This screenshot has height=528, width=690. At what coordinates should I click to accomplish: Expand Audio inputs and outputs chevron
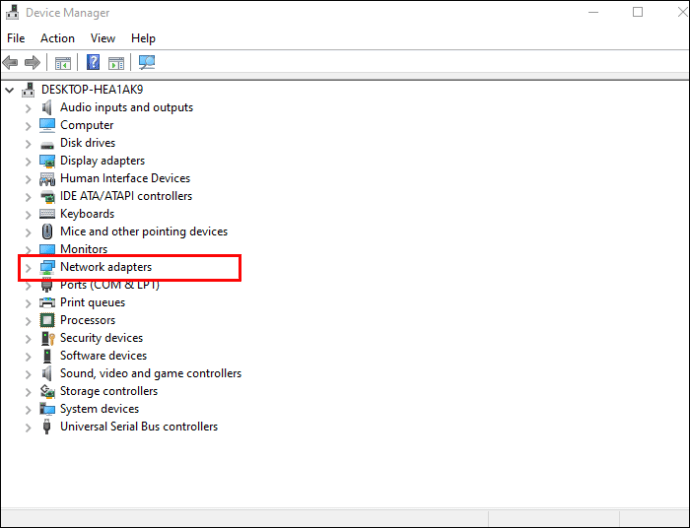click(x=28, y=108)
